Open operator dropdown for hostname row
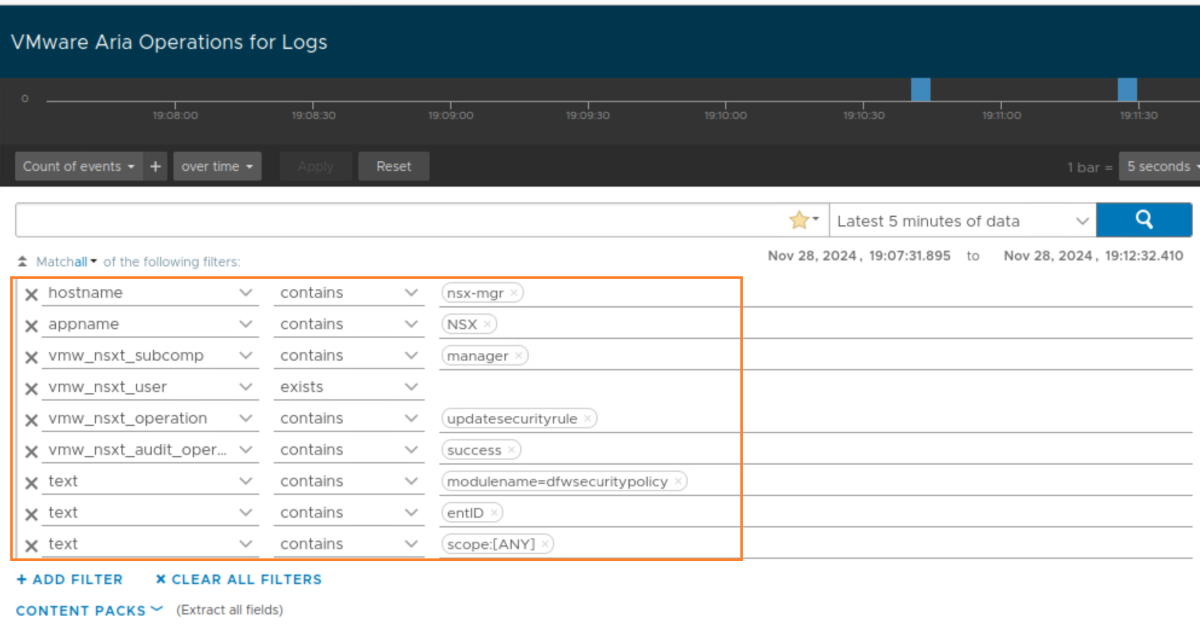 click(350, 293)
